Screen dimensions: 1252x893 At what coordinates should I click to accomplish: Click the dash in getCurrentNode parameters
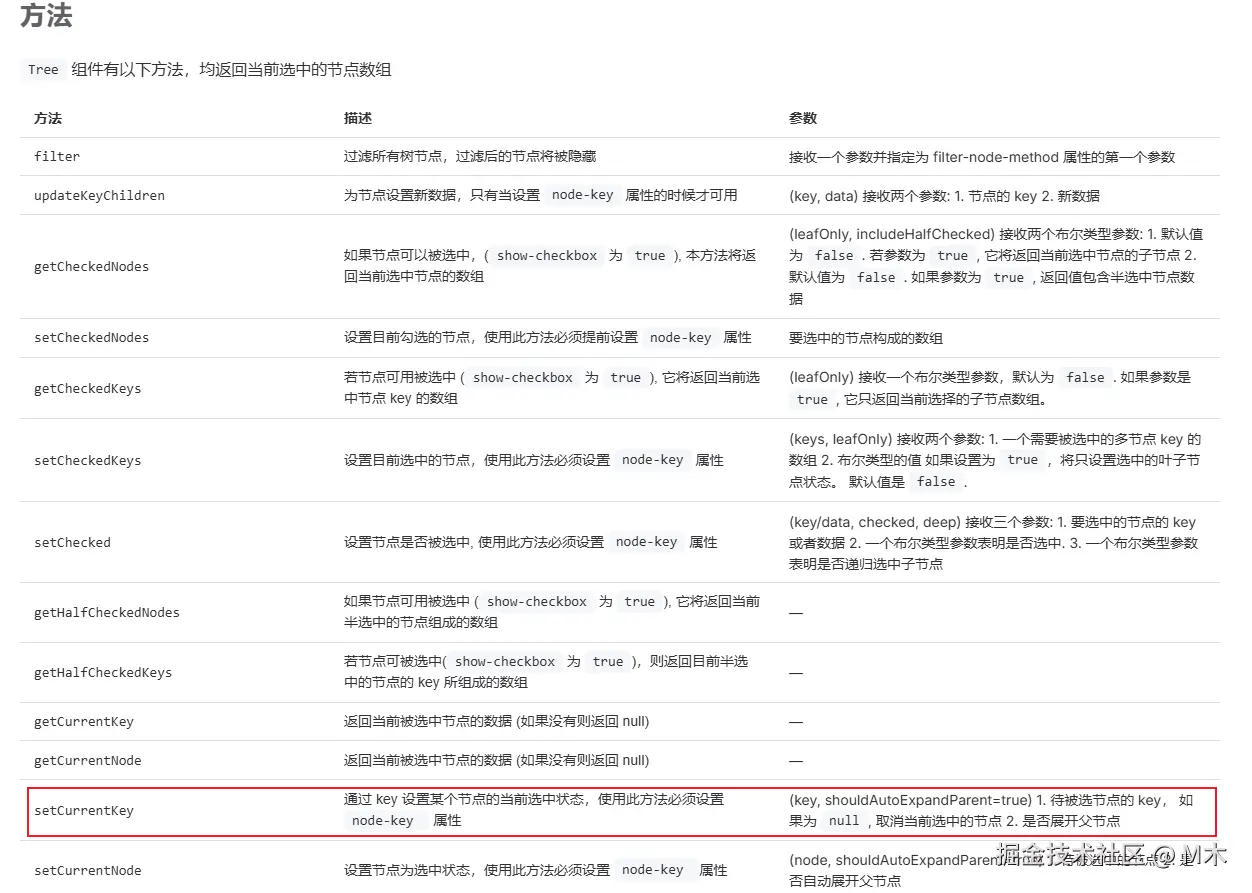(x=796, y=761)
